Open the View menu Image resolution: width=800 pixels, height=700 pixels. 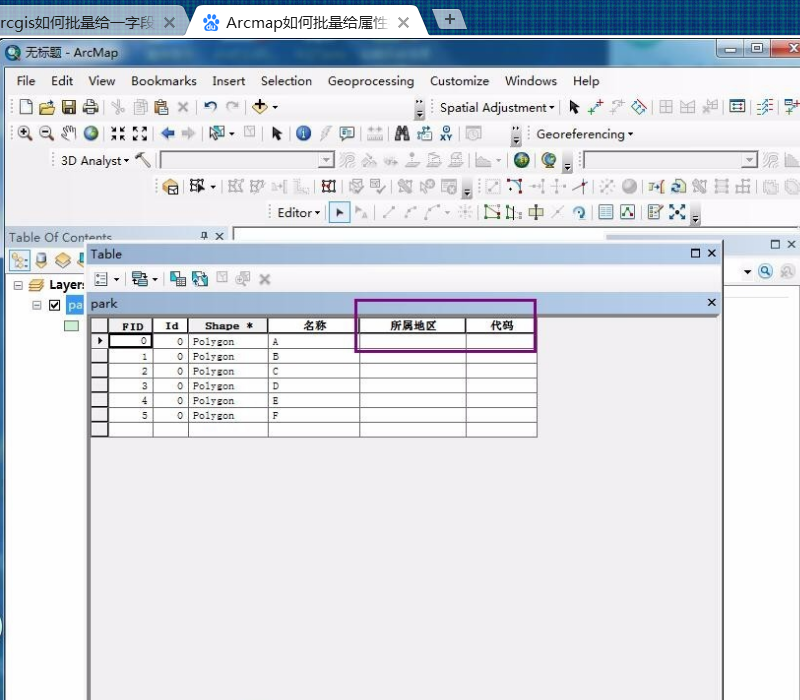pos(102,81)
